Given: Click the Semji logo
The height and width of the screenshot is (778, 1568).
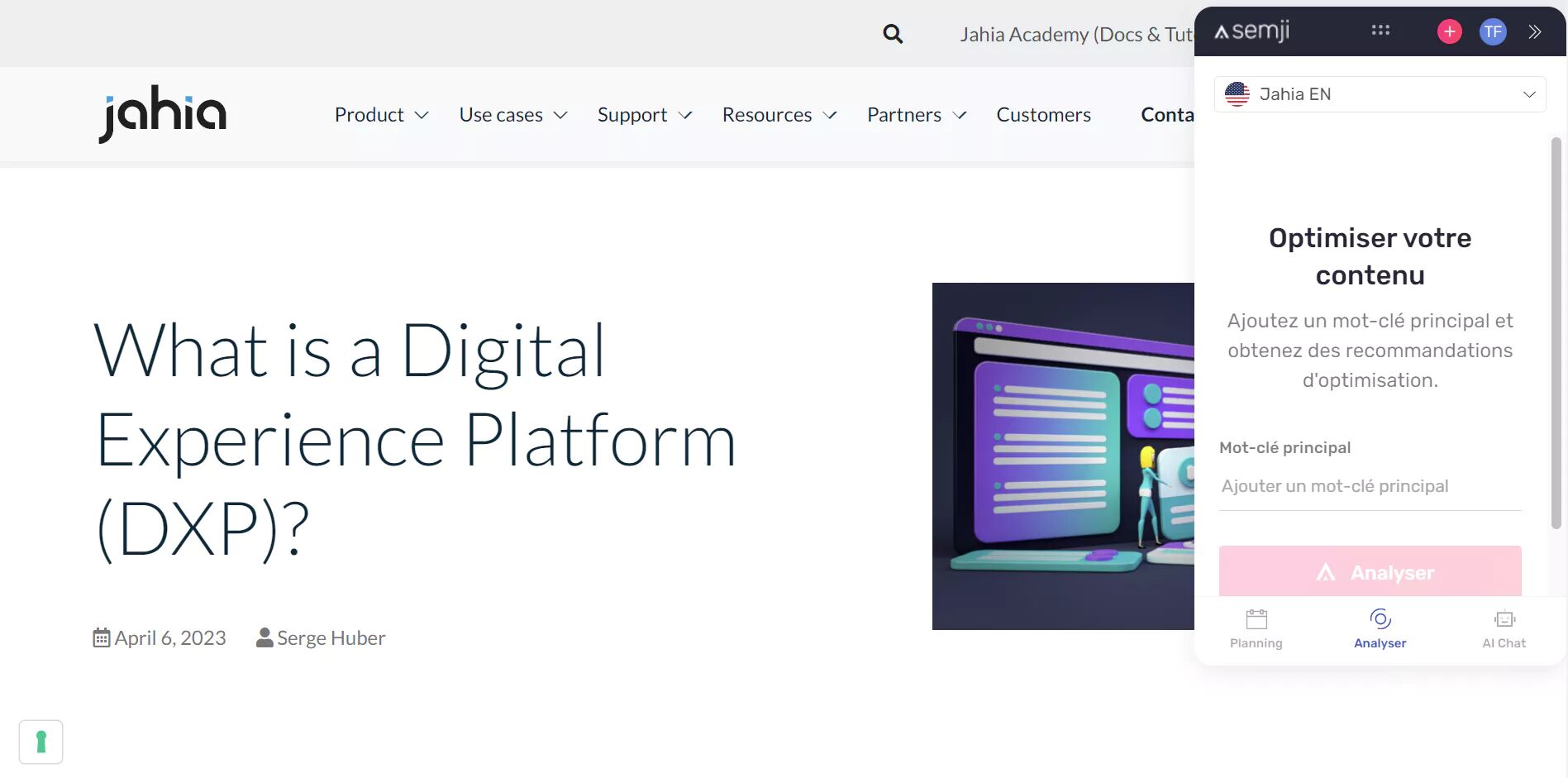Looking at the screenshot, I should (x=1251, y=31).
